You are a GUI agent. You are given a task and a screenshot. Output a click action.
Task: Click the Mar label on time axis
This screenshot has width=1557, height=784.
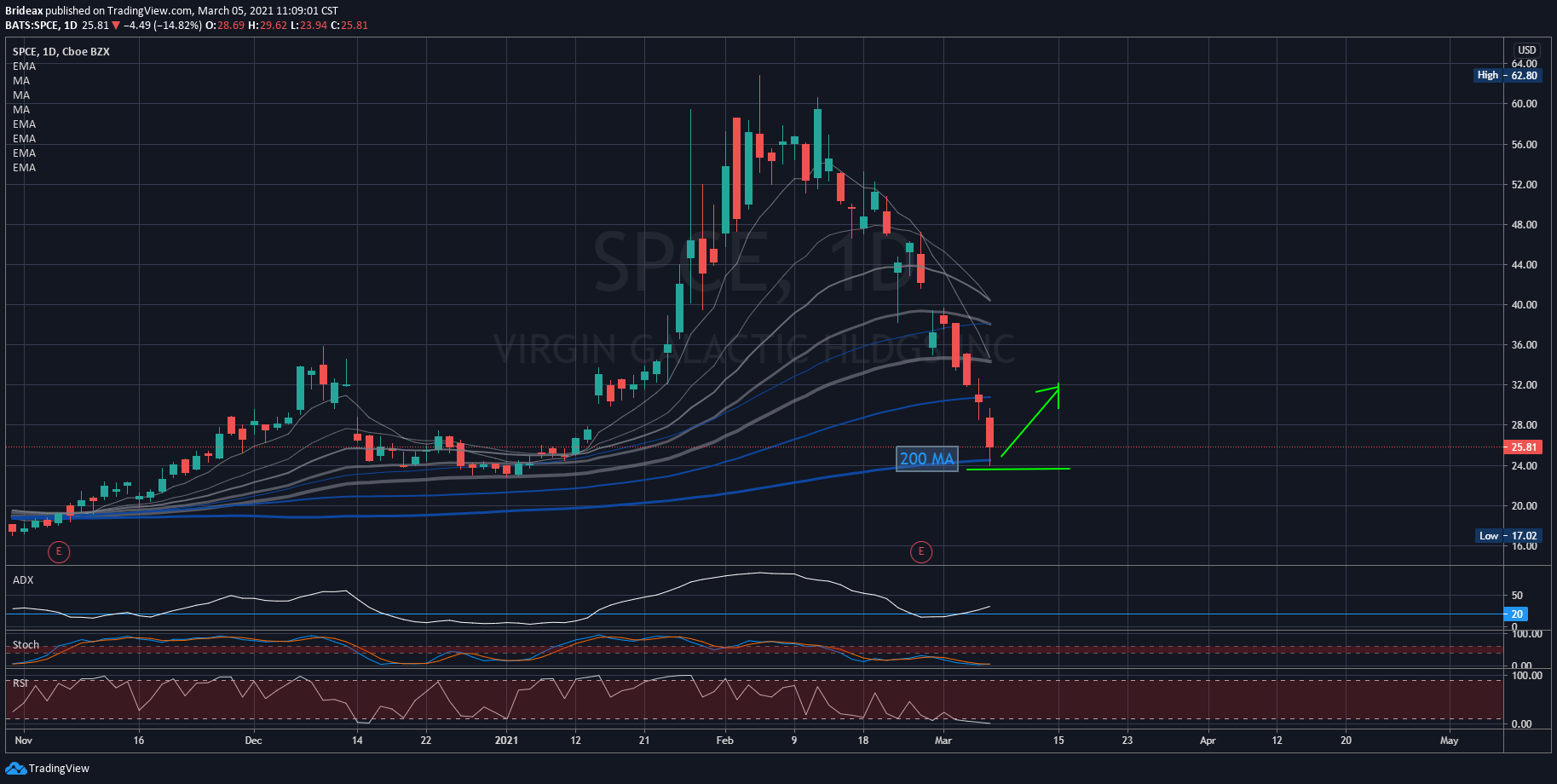[943, 741]
